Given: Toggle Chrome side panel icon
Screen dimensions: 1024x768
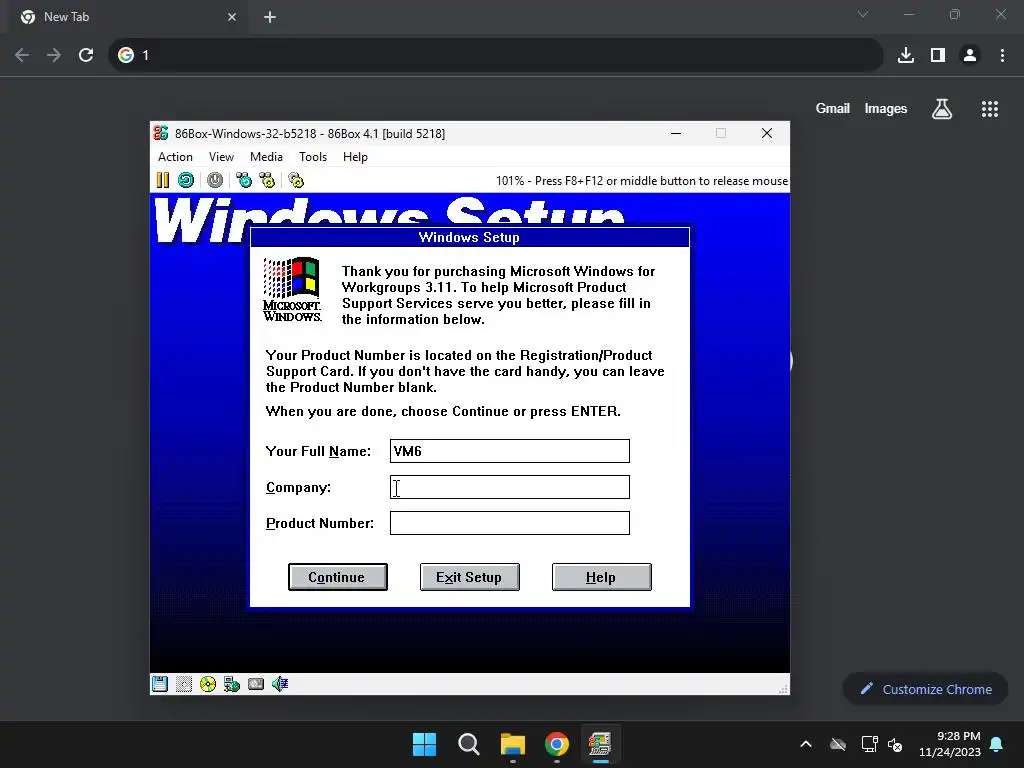Looking at the screenshot, I should click(x=938, y=55).
